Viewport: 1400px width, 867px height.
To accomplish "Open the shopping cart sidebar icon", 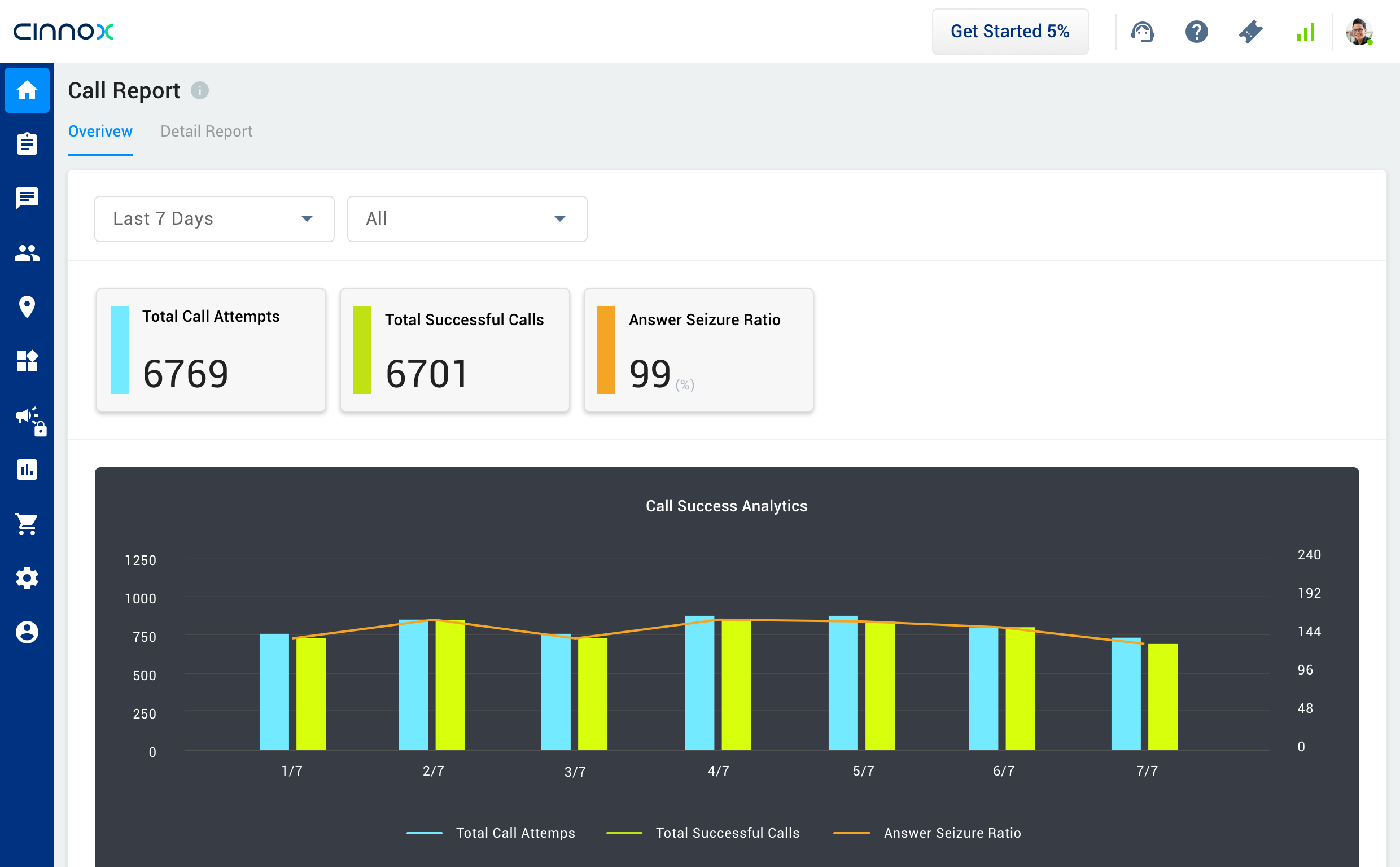I will [27, 523].
